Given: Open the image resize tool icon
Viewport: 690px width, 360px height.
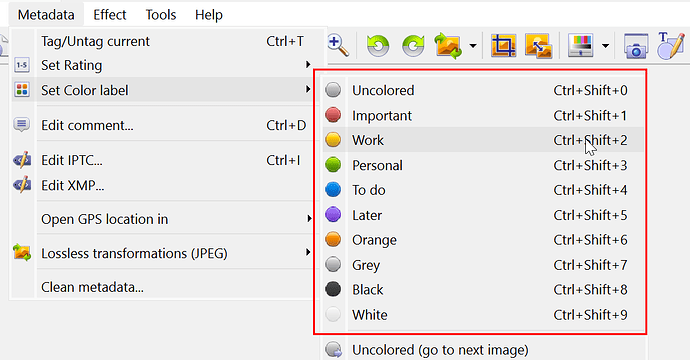Looking at the screenshot, I should [x=539, y=45].
